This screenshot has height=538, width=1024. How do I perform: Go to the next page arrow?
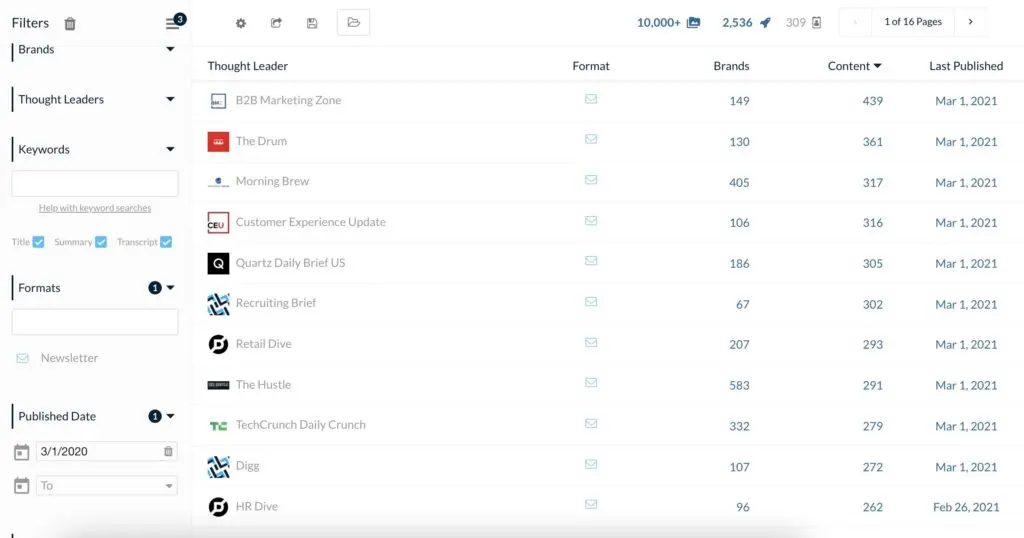(969, 22)
